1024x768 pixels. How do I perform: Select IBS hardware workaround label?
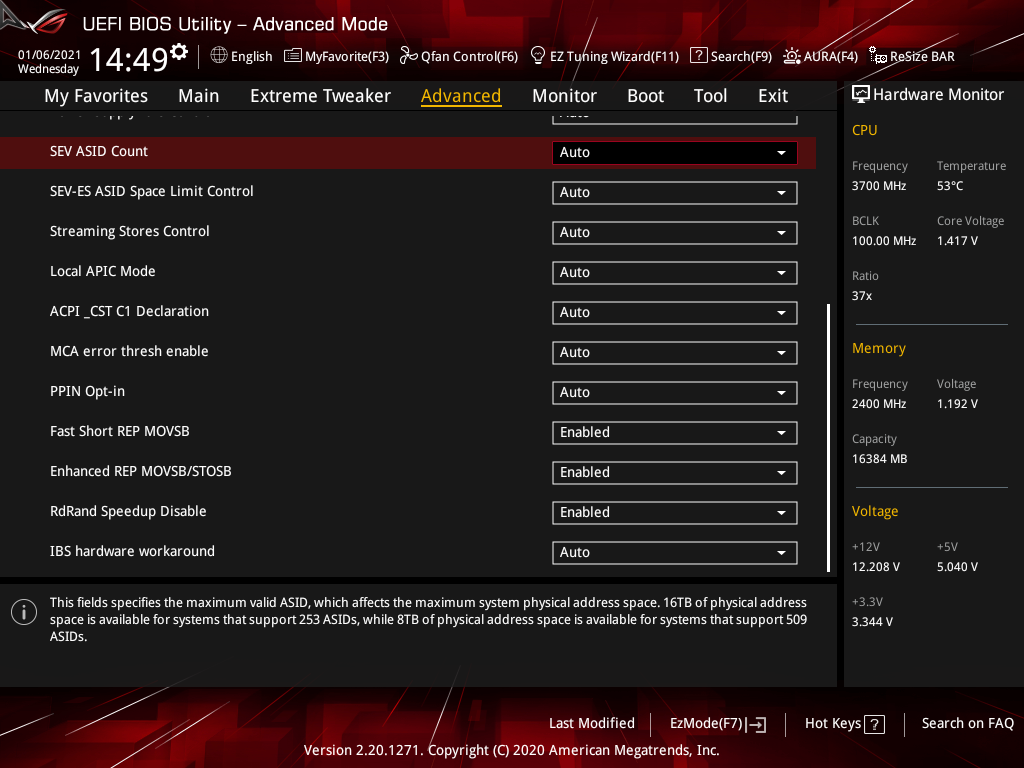[132, 551]
